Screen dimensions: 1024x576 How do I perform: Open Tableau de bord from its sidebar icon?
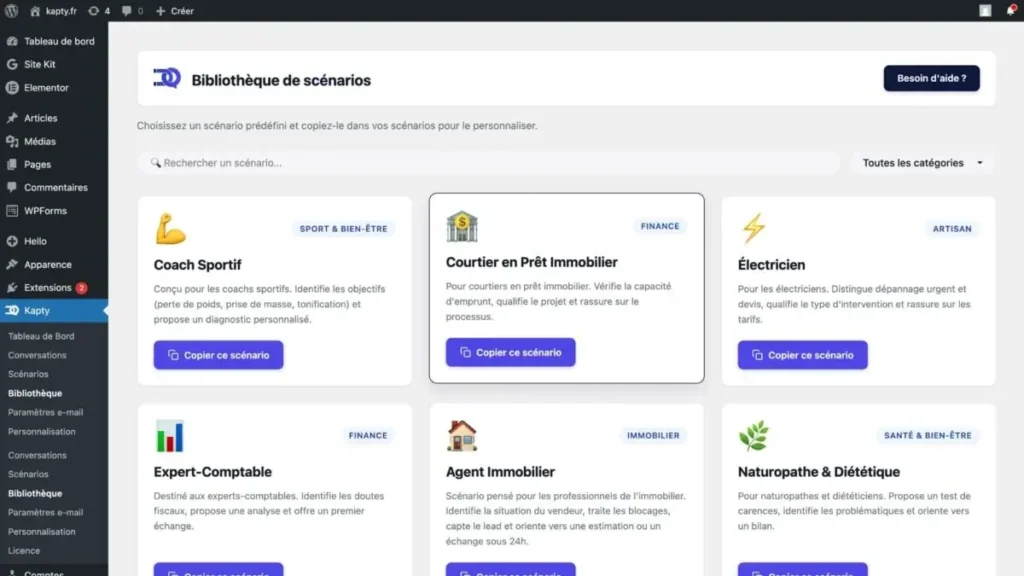(14, 41)
